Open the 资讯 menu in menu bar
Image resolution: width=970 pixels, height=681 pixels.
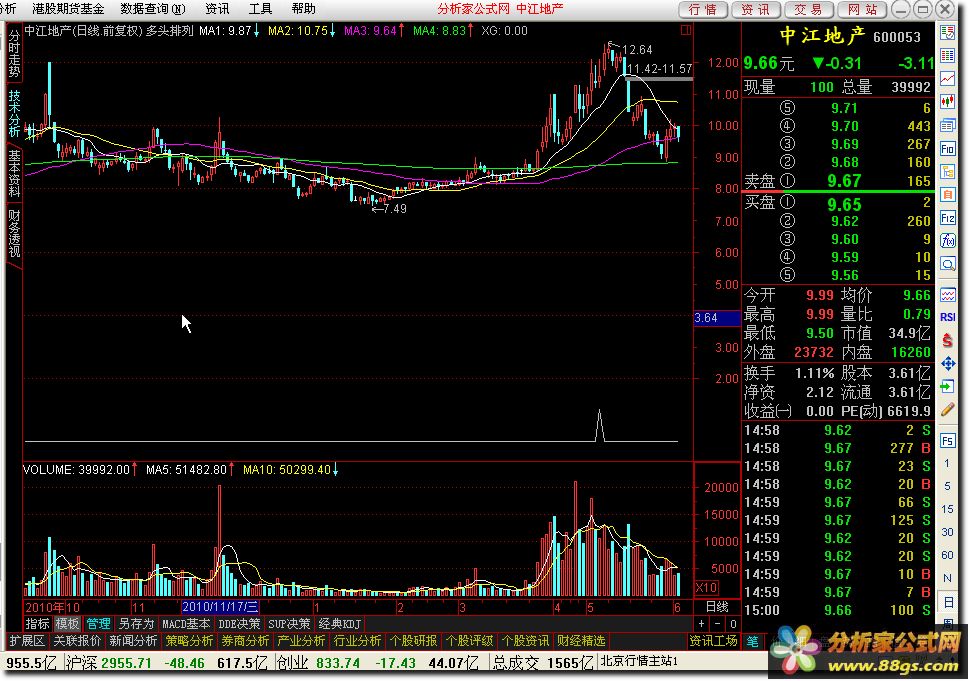pos(217,9)
